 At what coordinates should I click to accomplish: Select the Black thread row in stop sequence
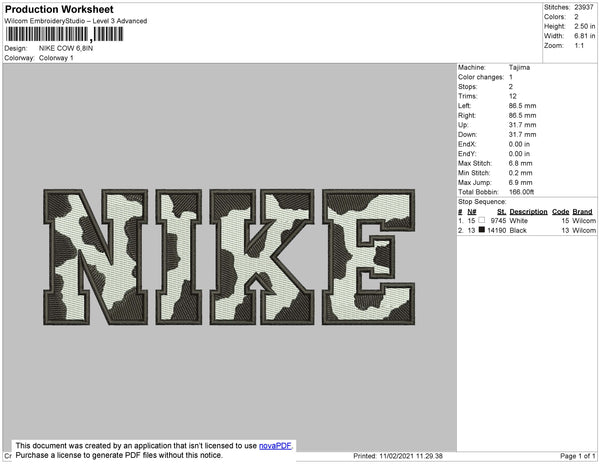[527, 230]
